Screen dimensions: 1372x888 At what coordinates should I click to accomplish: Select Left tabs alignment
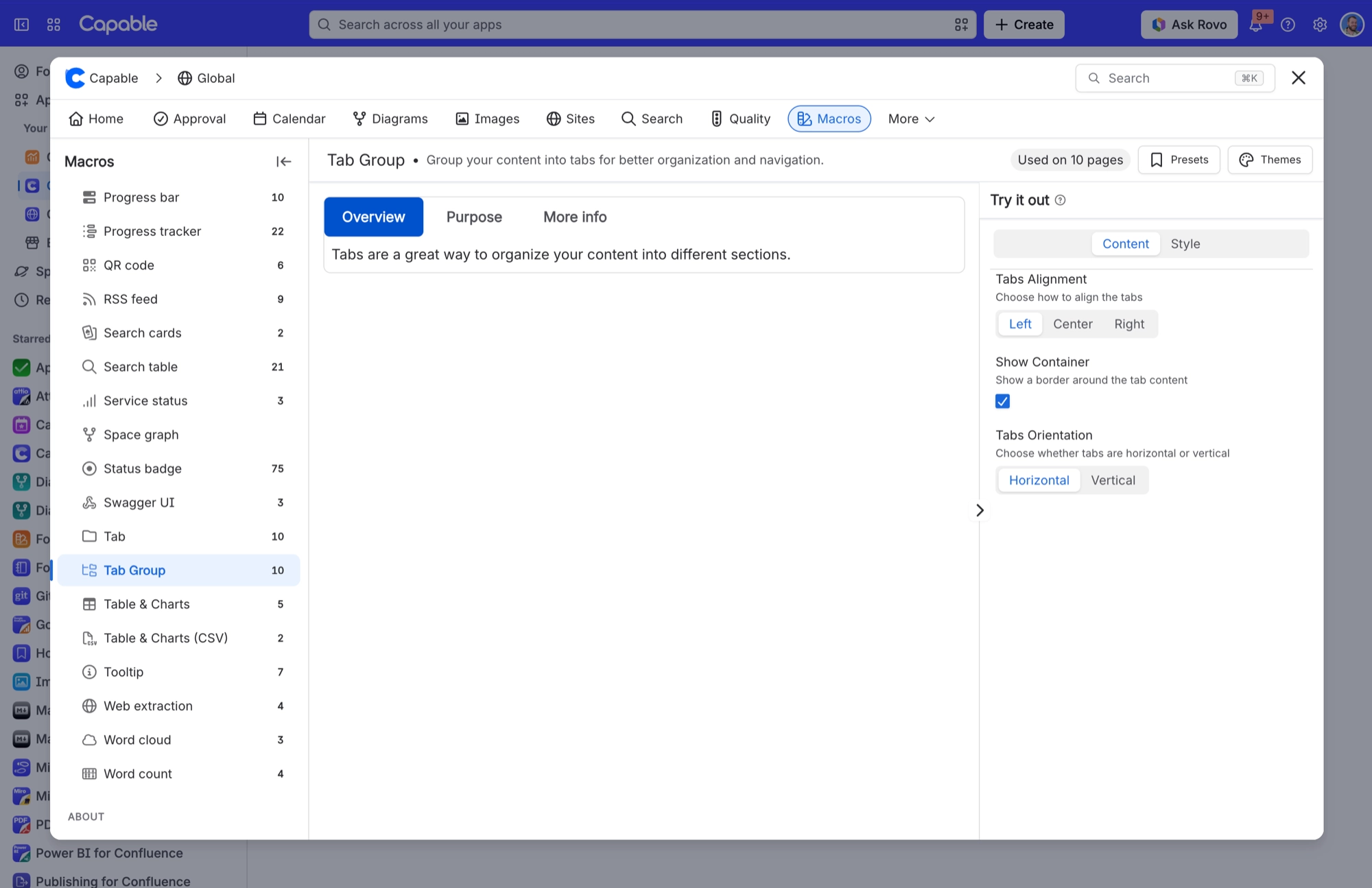tap(1020, 324)
